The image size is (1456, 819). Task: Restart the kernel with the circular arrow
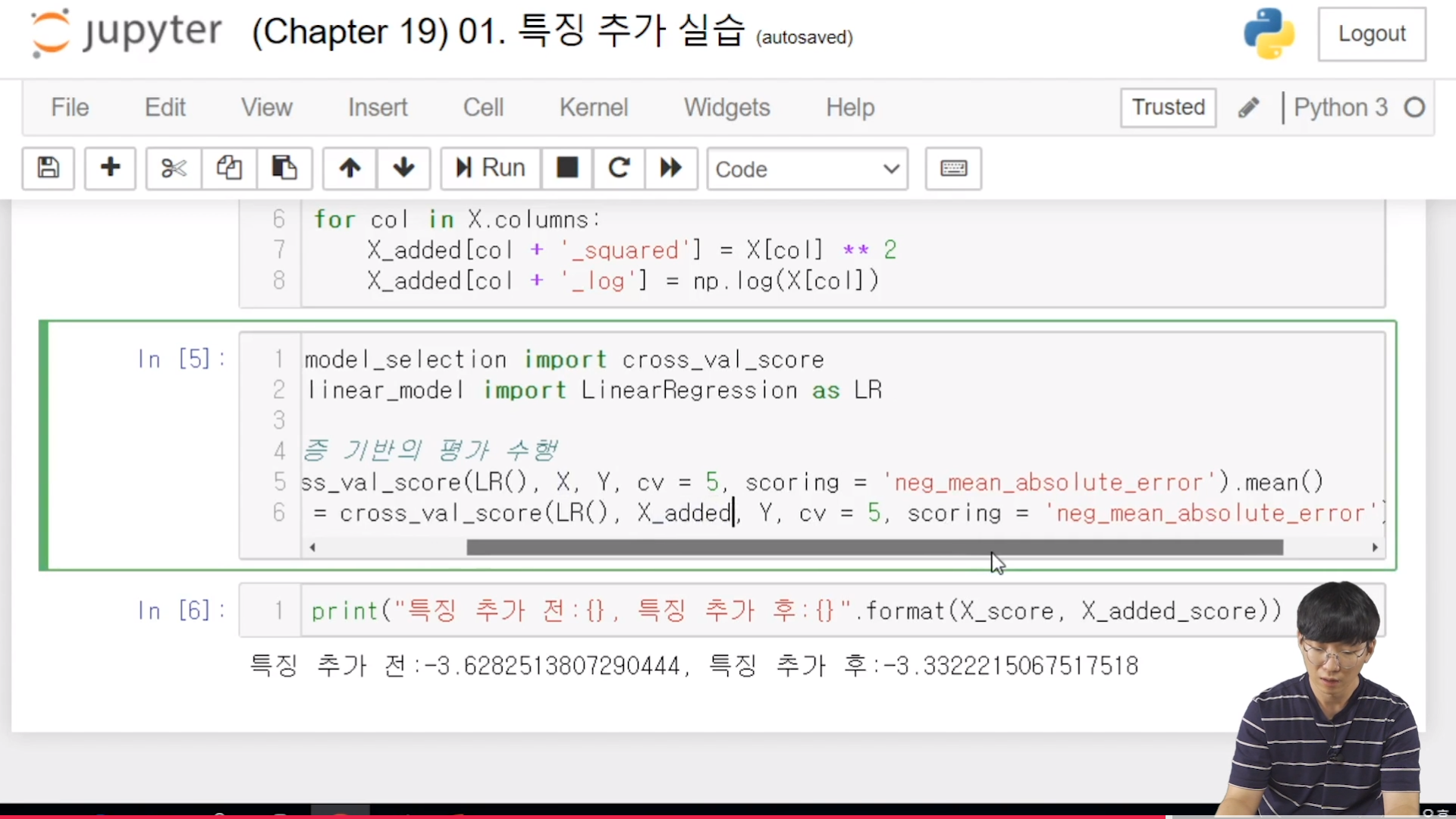[619, 168]
